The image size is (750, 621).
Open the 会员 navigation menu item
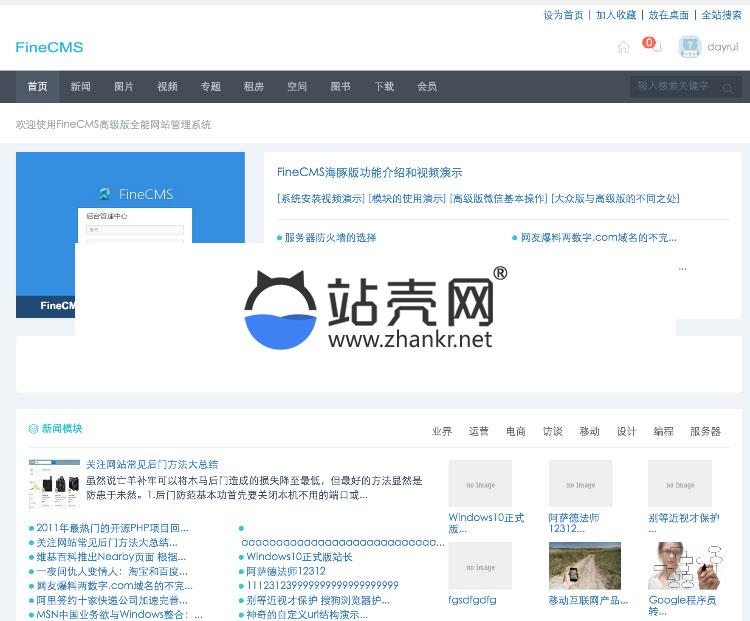(427, 87)
